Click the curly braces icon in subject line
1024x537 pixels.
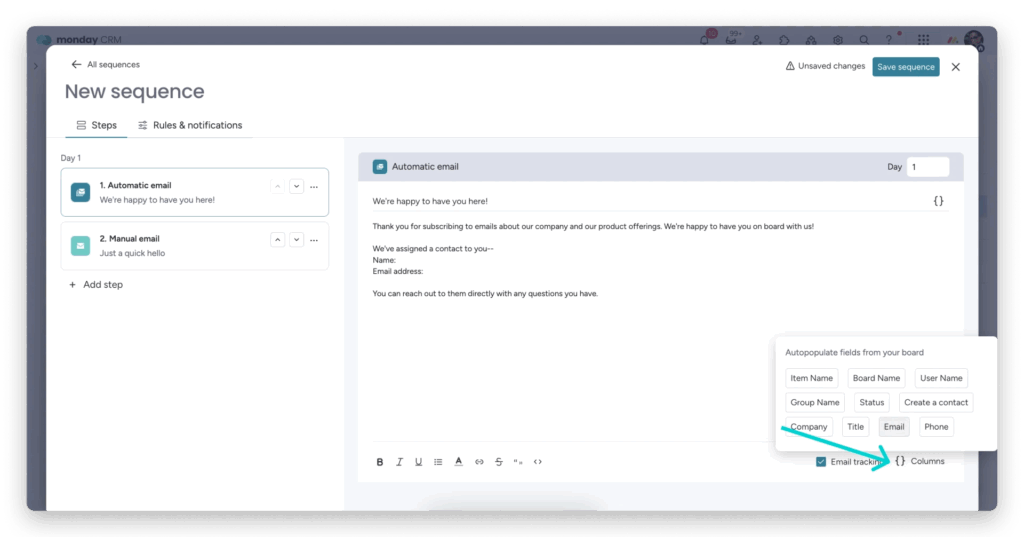pos(938,201)
